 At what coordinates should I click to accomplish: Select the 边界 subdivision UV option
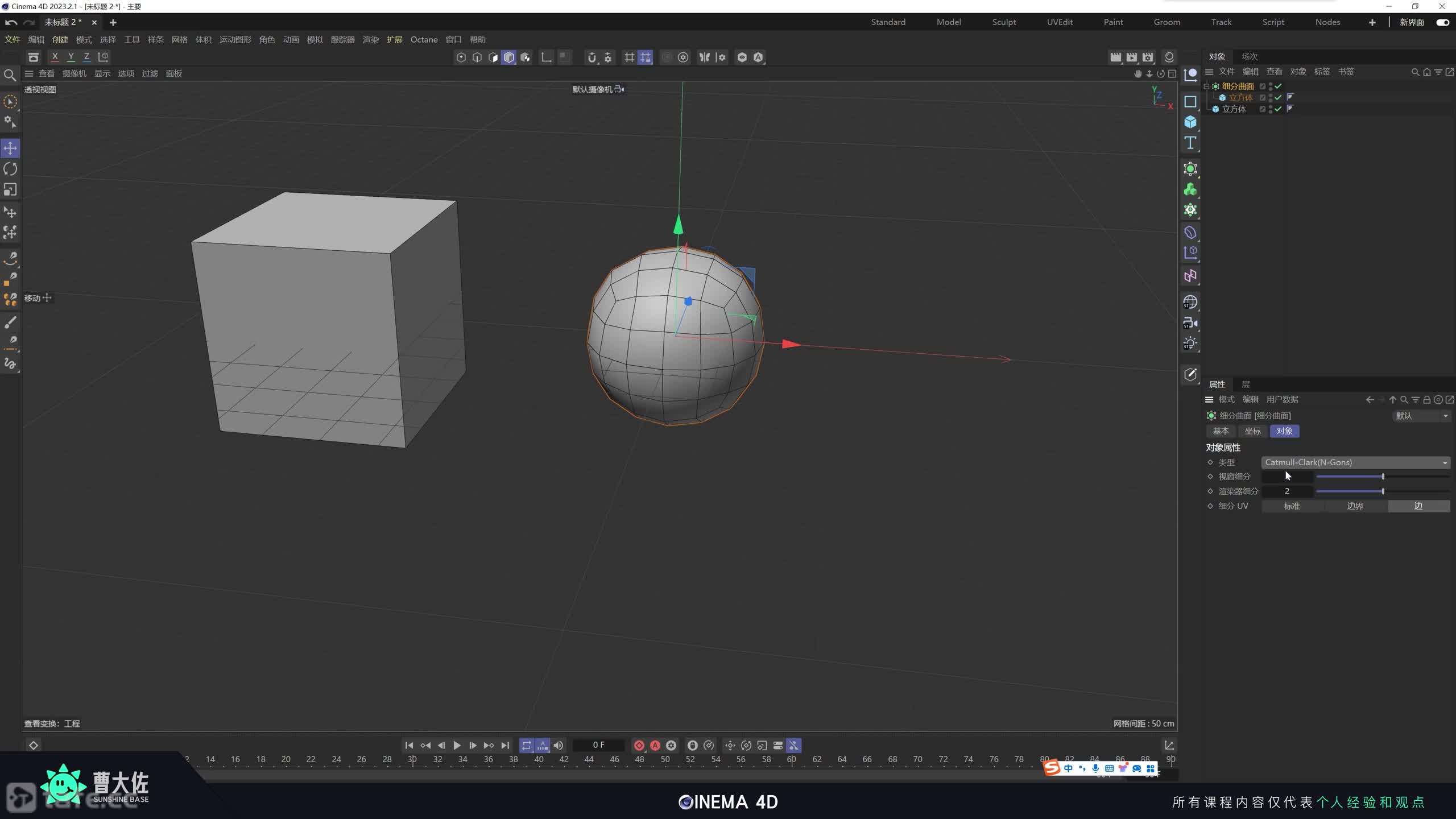coord(1355,506)
